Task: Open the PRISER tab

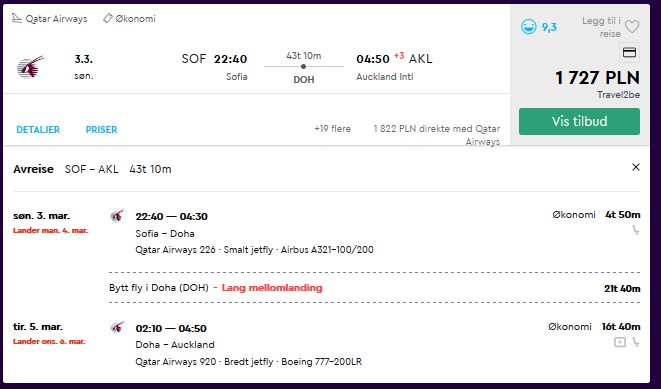Action: (x=101, y=129)
